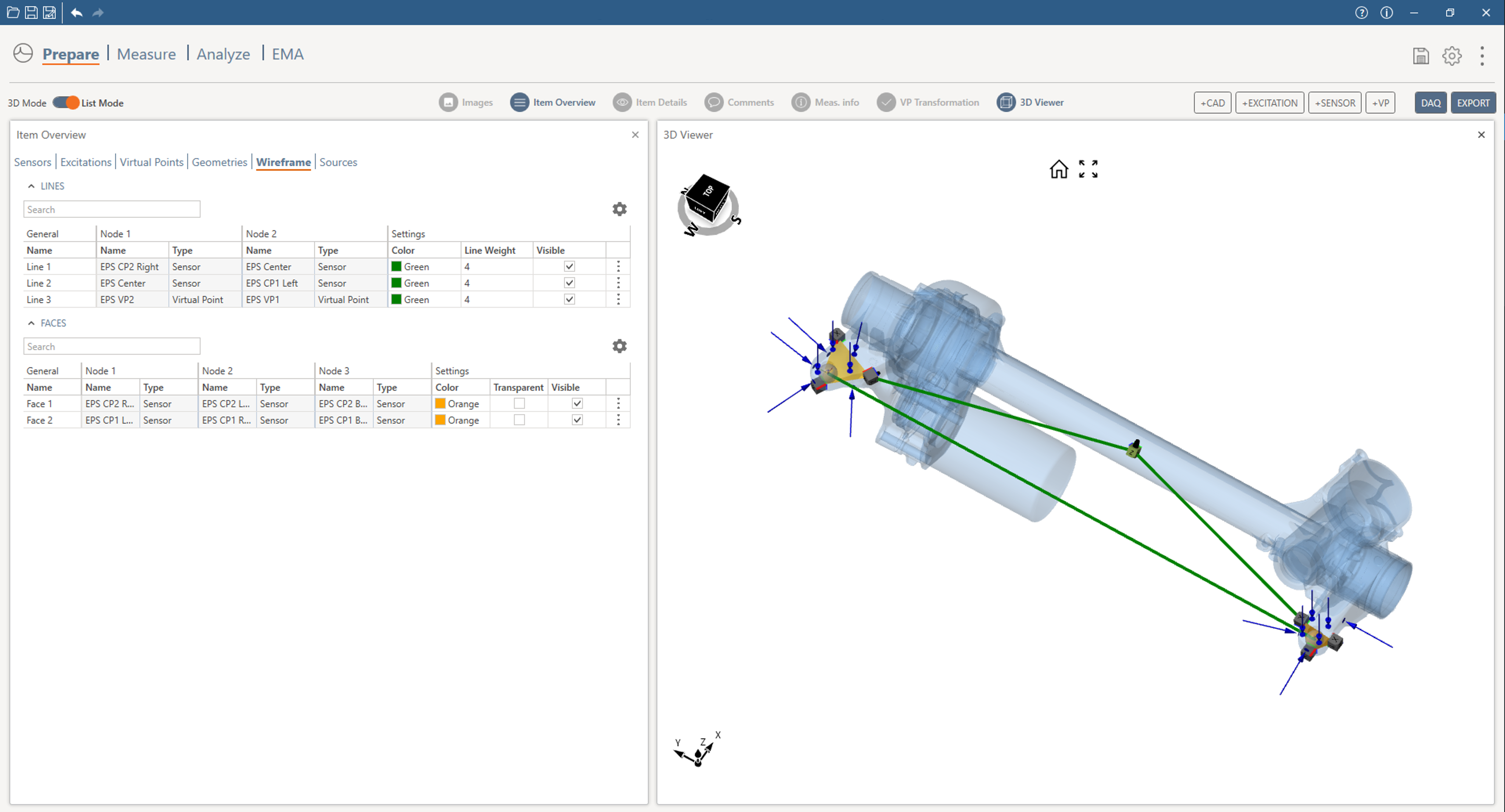Click the +SENSOR button

(x=1334, y=103)
